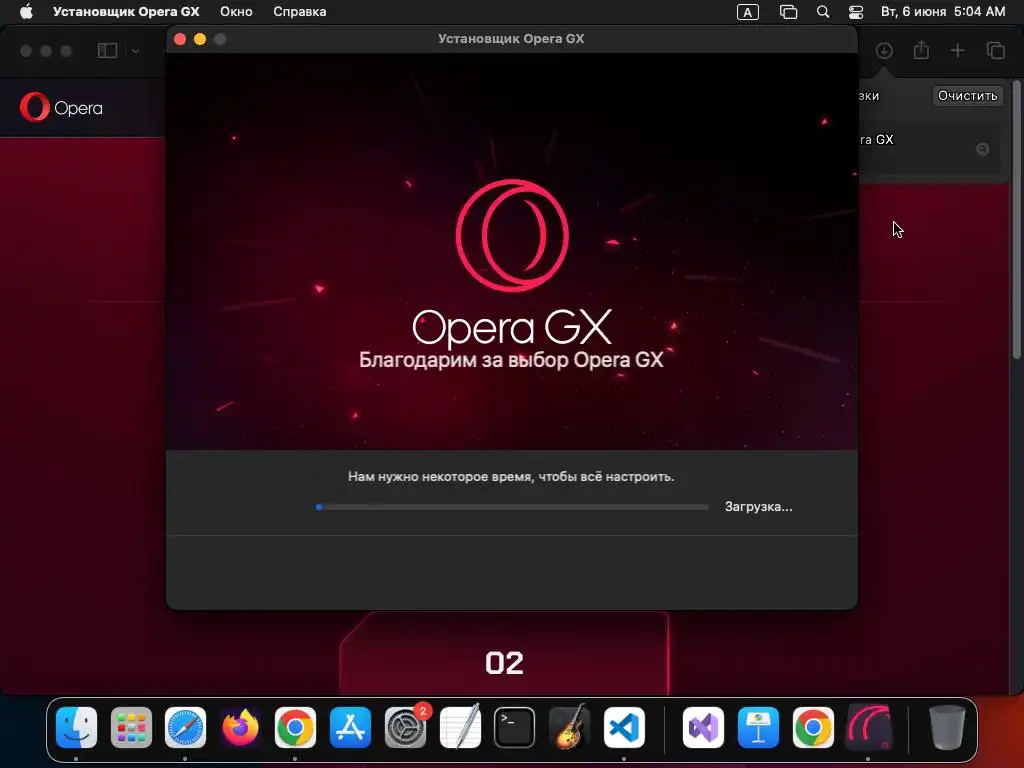
Task: Open System Settings from the Dock
Action: [x=406, y=728]
